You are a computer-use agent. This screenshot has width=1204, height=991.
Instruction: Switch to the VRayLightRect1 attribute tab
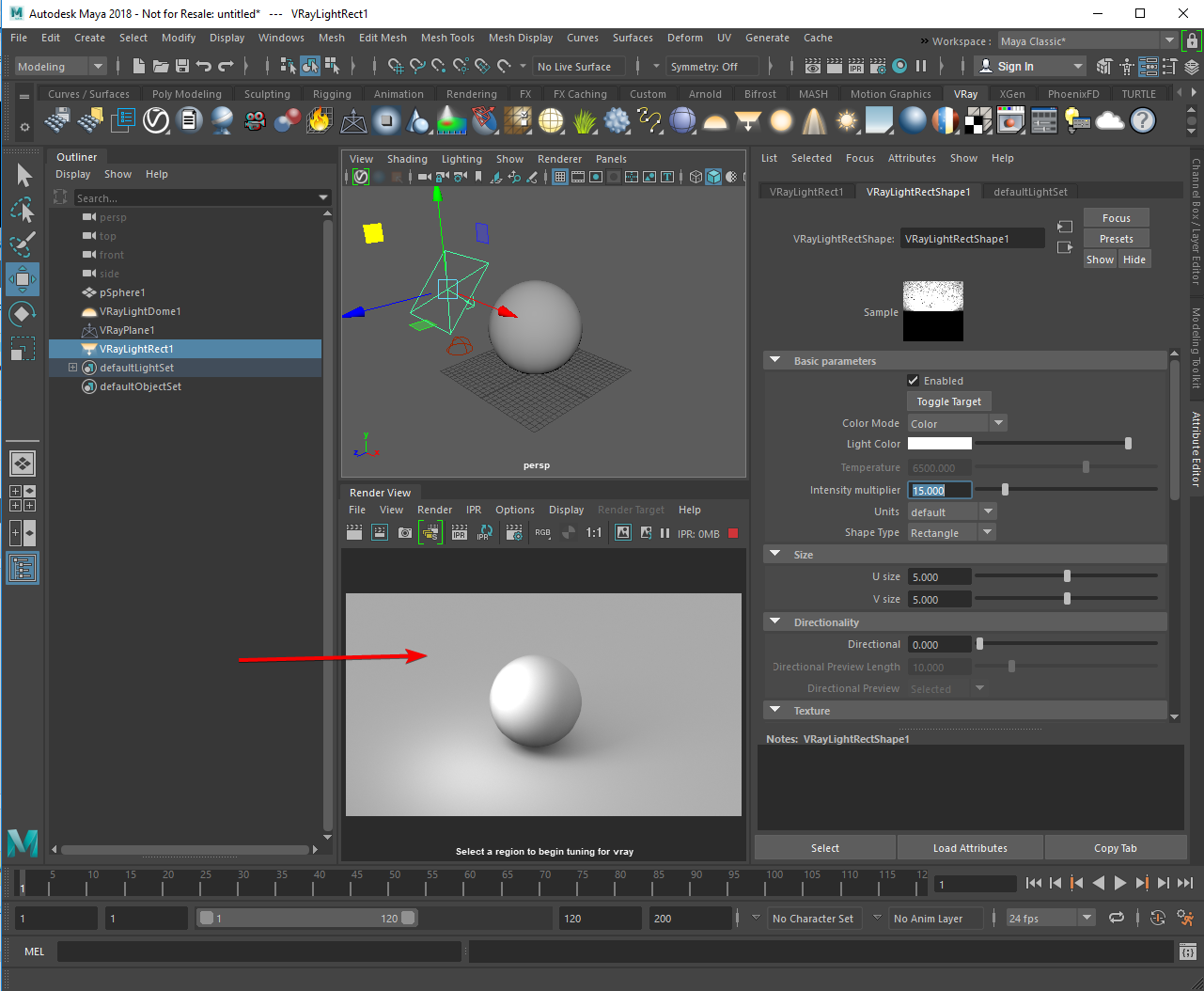(805, 192)
